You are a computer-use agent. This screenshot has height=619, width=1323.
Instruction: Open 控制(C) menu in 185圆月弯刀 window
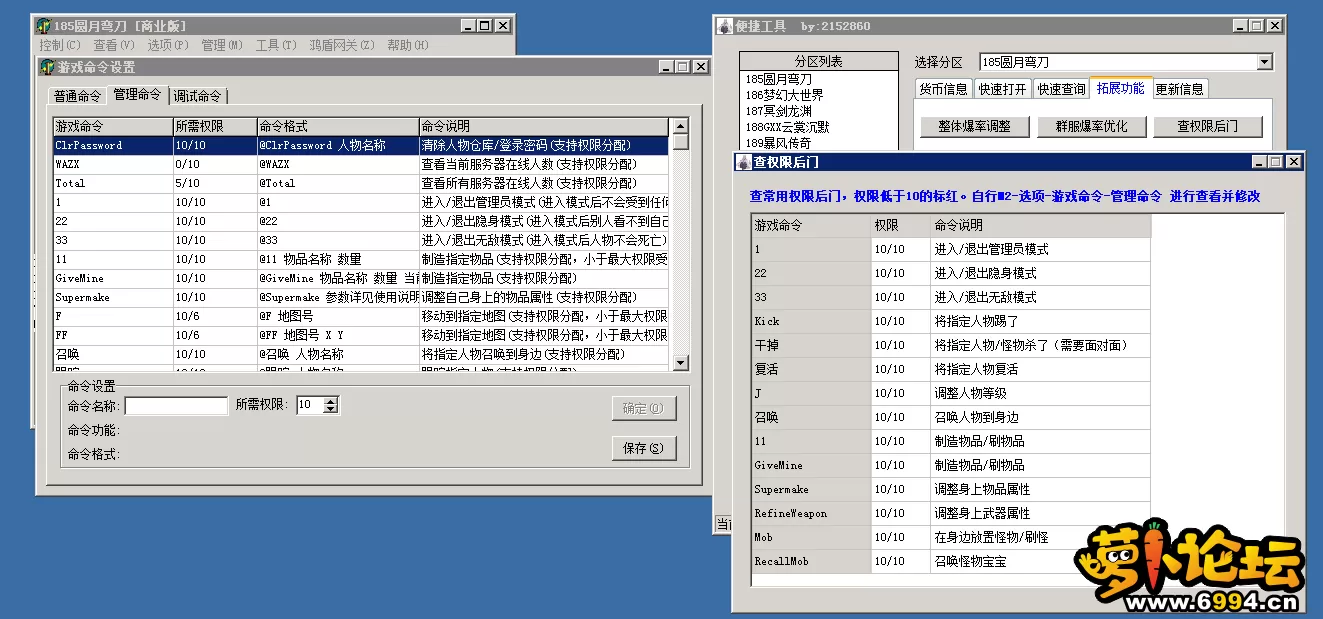(60, 45)
